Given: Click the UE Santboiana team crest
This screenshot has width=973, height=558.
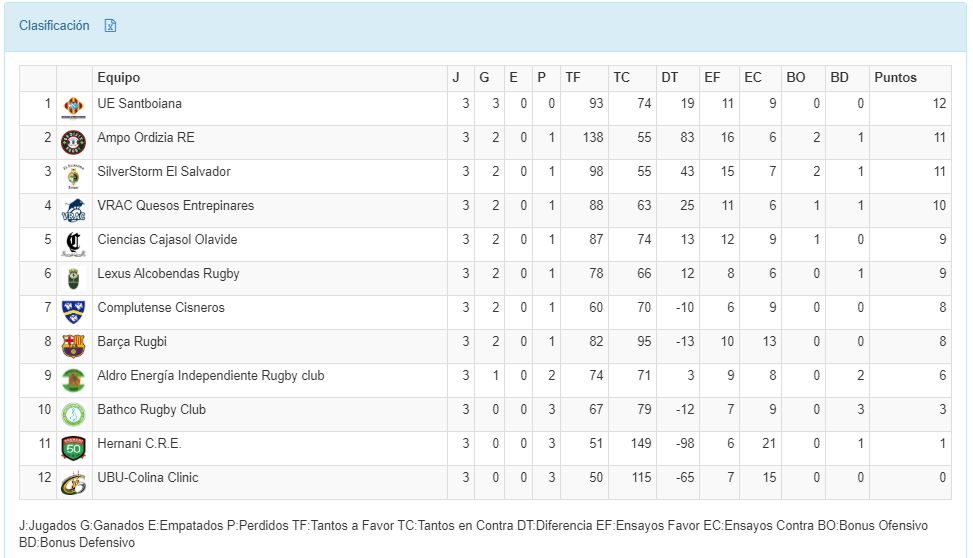Looking at the screenshot, I should tap(73, 107).
